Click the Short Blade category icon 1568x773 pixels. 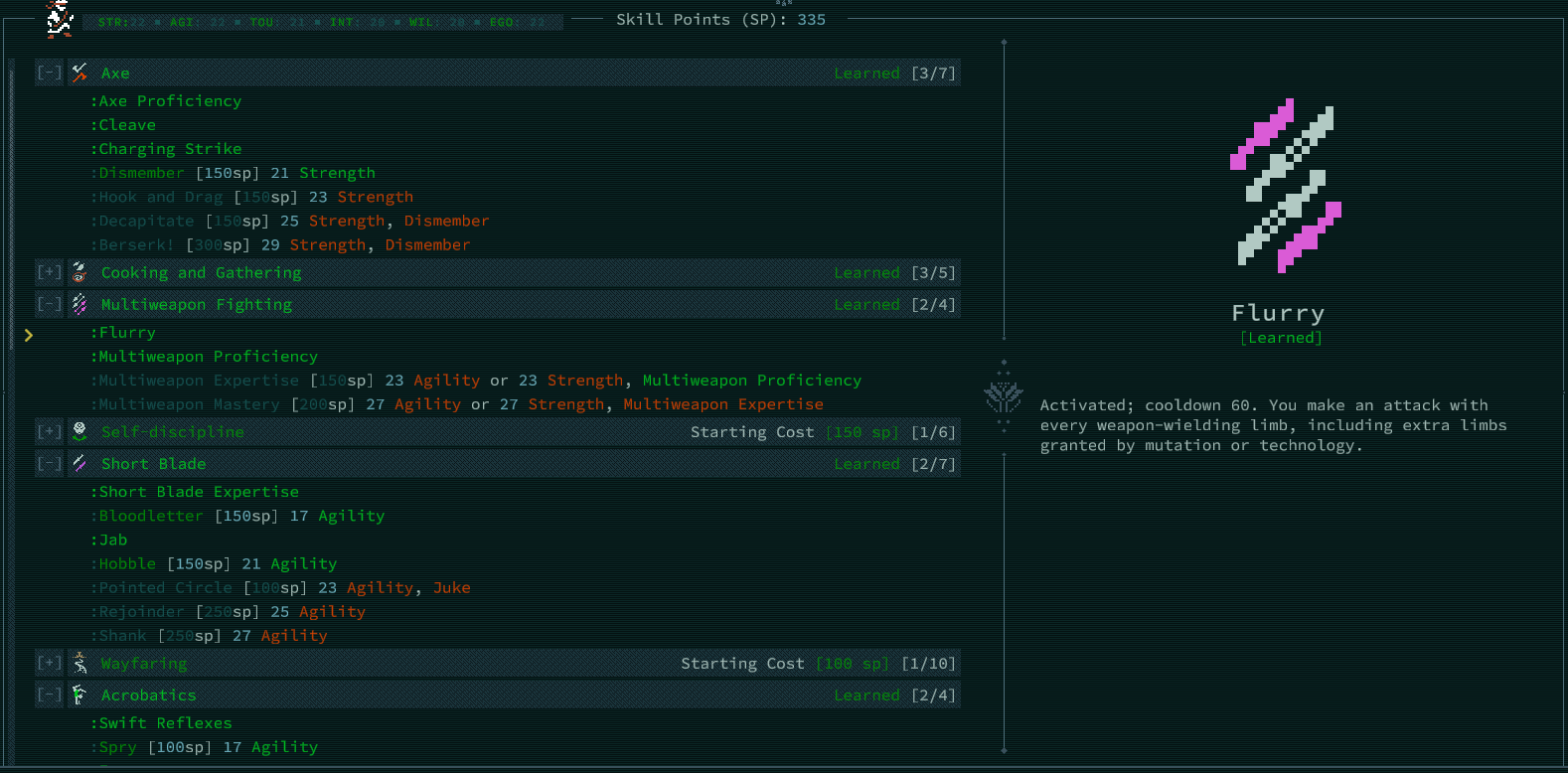(79, 463)
